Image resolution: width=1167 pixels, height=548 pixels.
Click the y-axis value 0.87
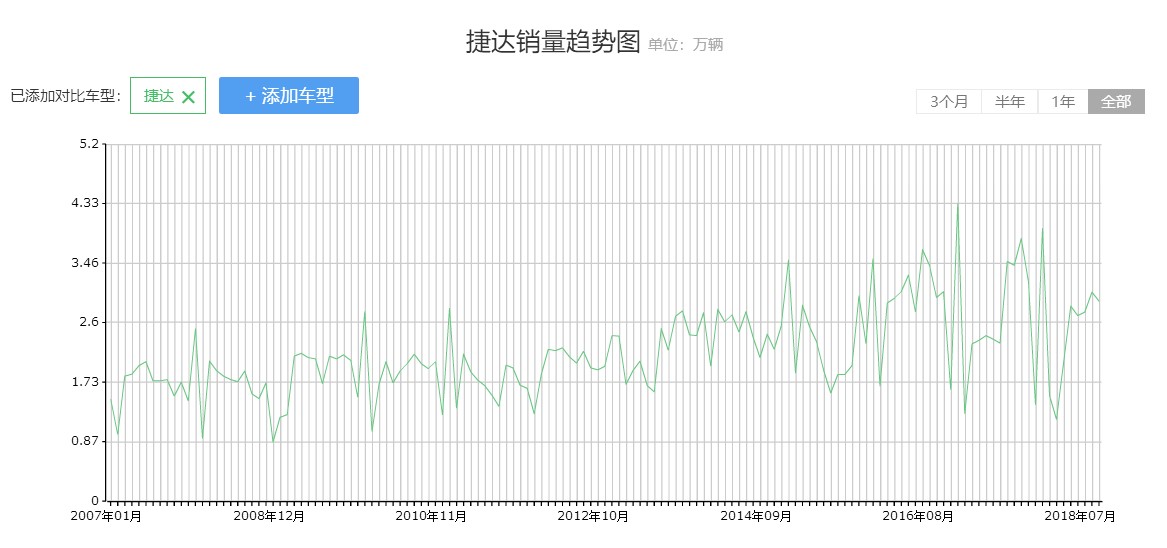pyautogui.click(x=86, y=442)
